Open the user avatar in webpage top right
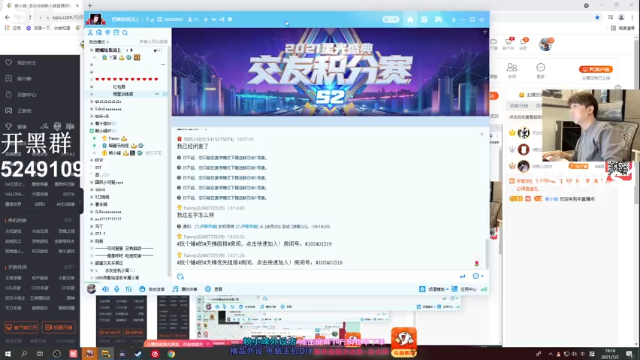 point(545,44)
